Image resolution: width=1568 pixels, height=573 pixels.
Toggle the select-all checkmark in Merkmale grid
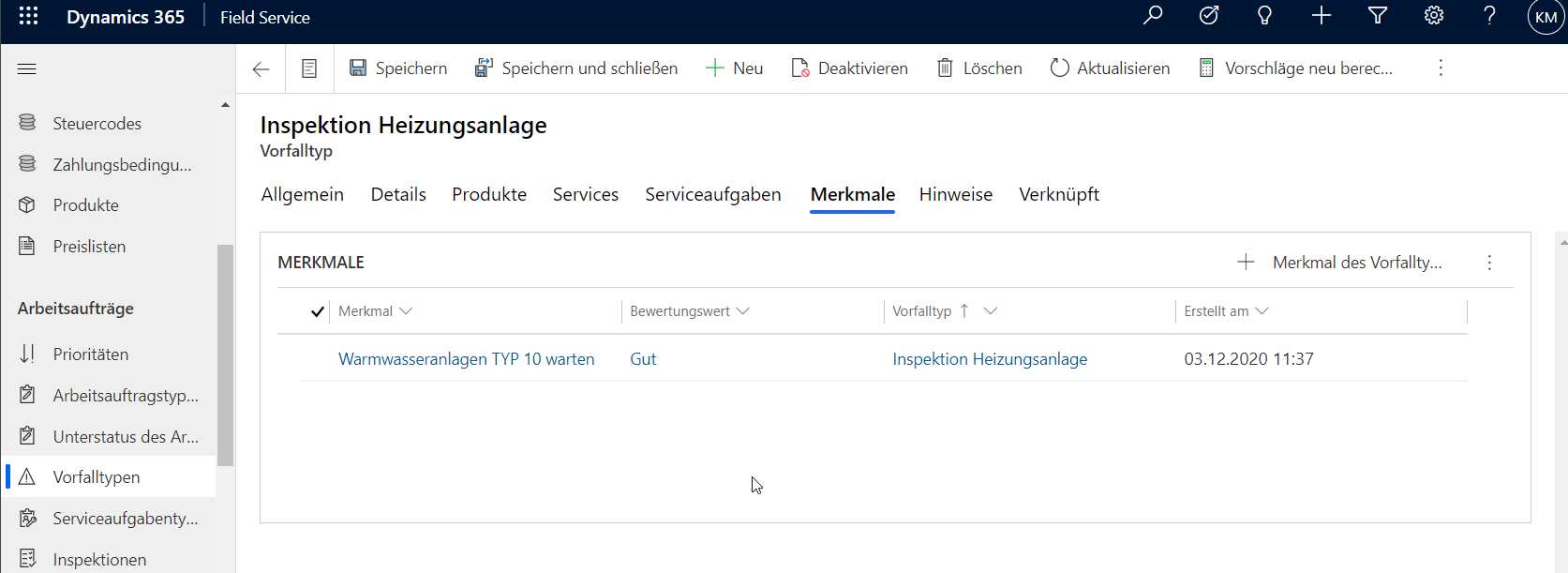click(x=318, y=311)
